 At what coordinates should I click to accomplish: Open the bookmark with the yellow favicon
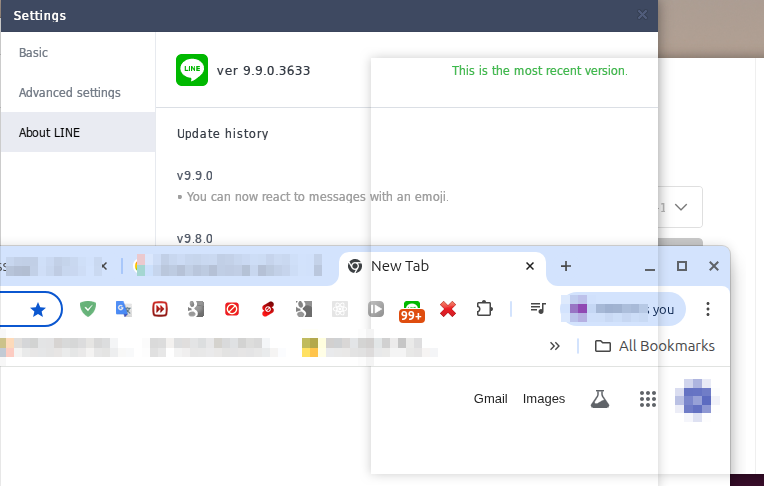coord(369,347)
